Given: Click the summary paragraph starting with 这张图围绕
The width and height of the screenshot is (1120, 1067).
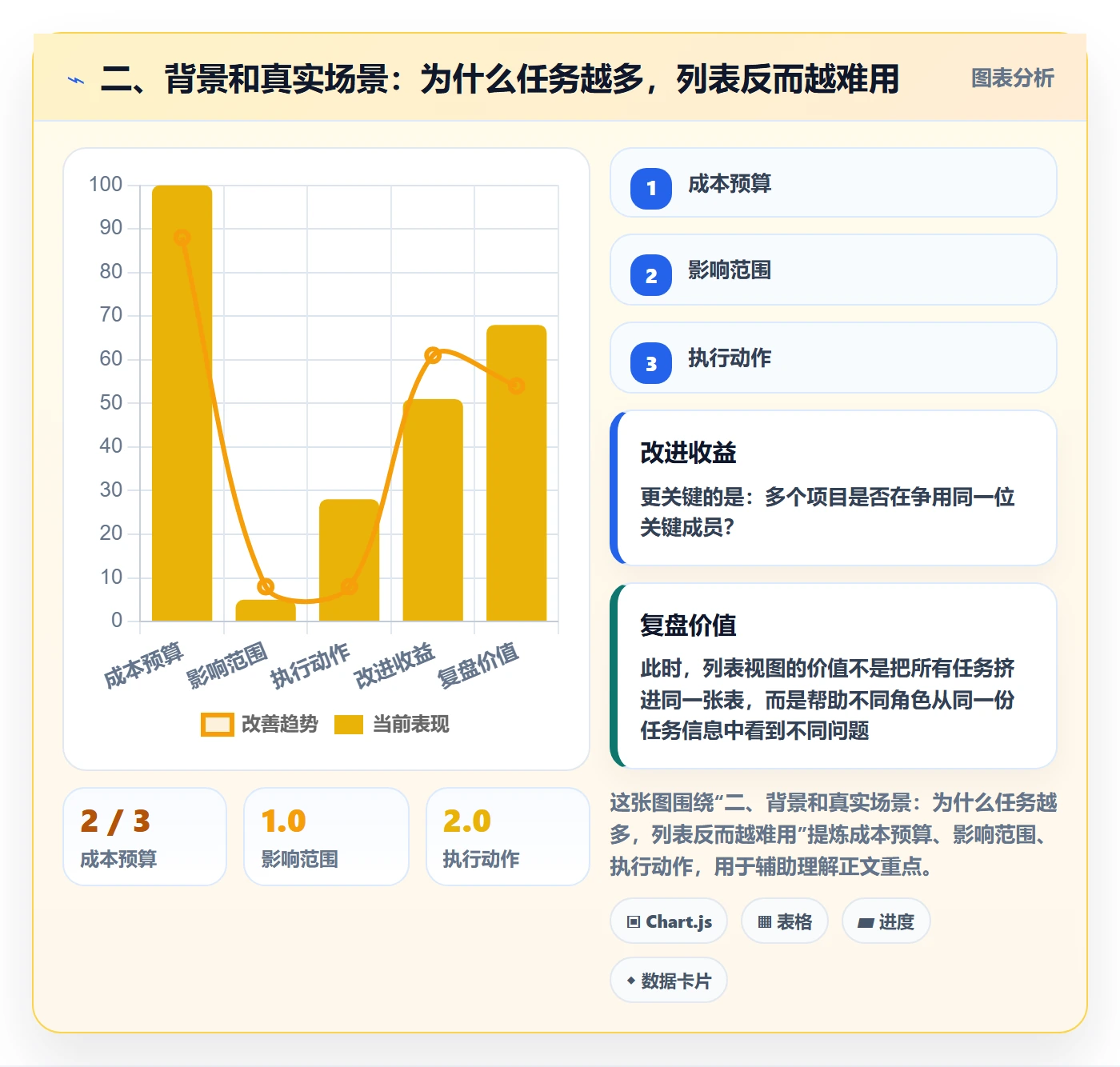Looking at the screenshot, I should 834,834.
